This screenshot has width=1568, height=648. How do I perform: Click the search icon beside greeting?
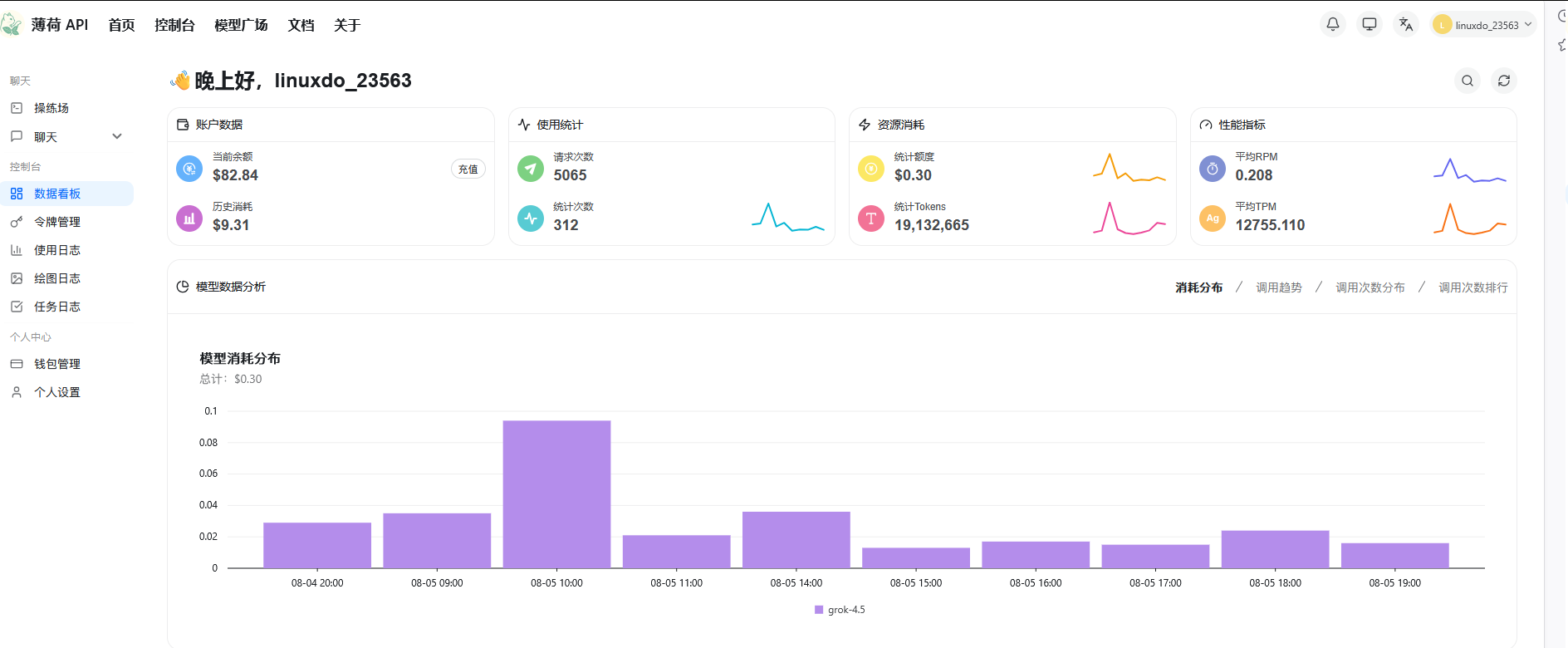coord(1468,81)
